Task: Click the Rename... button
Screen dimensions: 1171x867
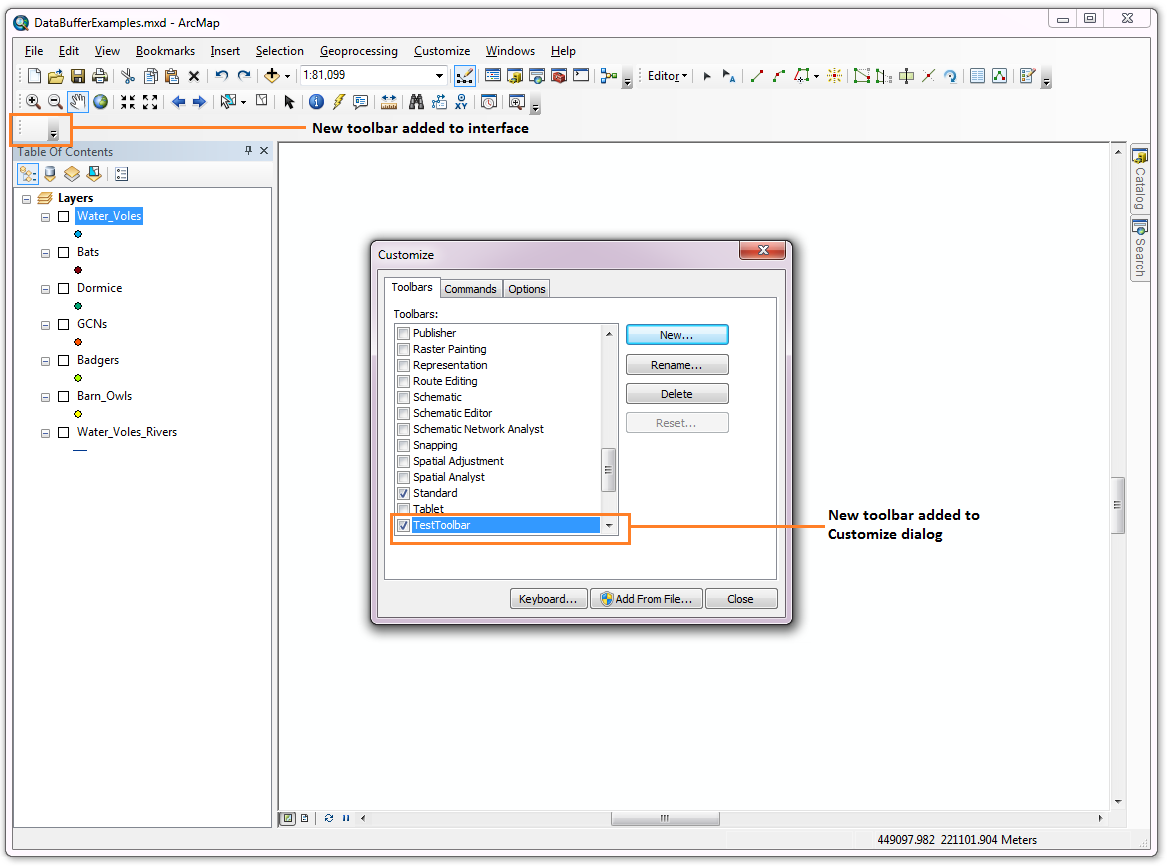Action: [x=677, y=364]
